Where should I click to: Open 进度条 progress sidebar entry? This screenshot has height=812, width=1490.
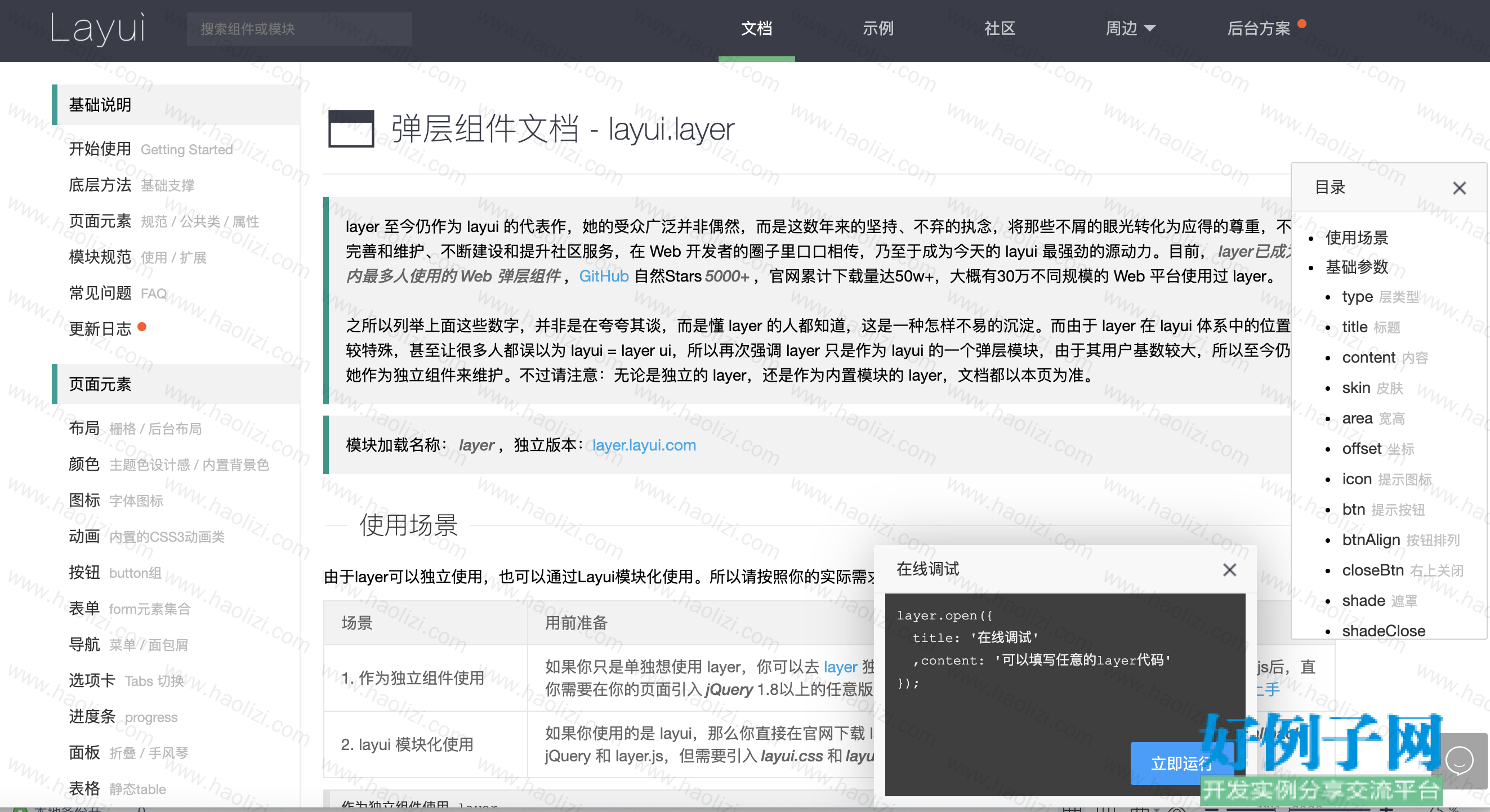click(123, 717)
